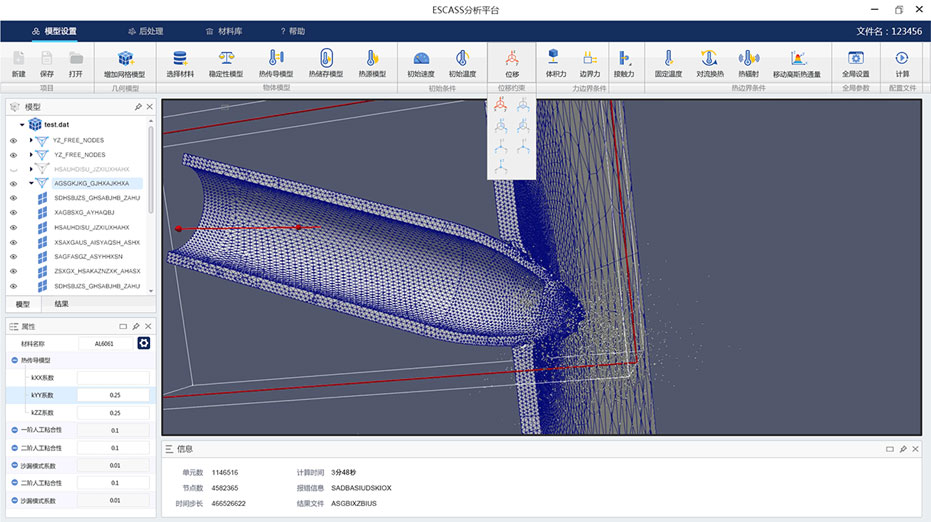Collapse the test.dat tree root
Screen dimensions: 931x522
click(x=22, y=124)
